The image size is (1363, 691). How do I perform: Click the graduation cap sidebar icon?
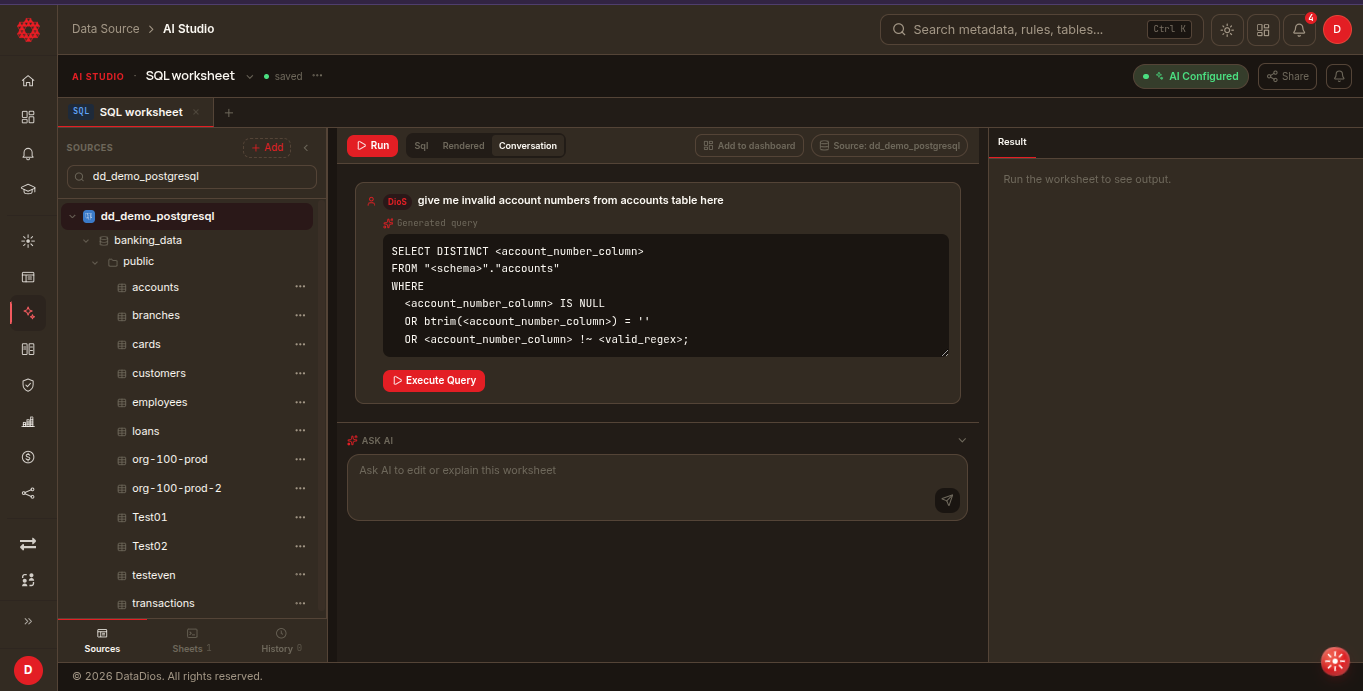coord(28,189)
